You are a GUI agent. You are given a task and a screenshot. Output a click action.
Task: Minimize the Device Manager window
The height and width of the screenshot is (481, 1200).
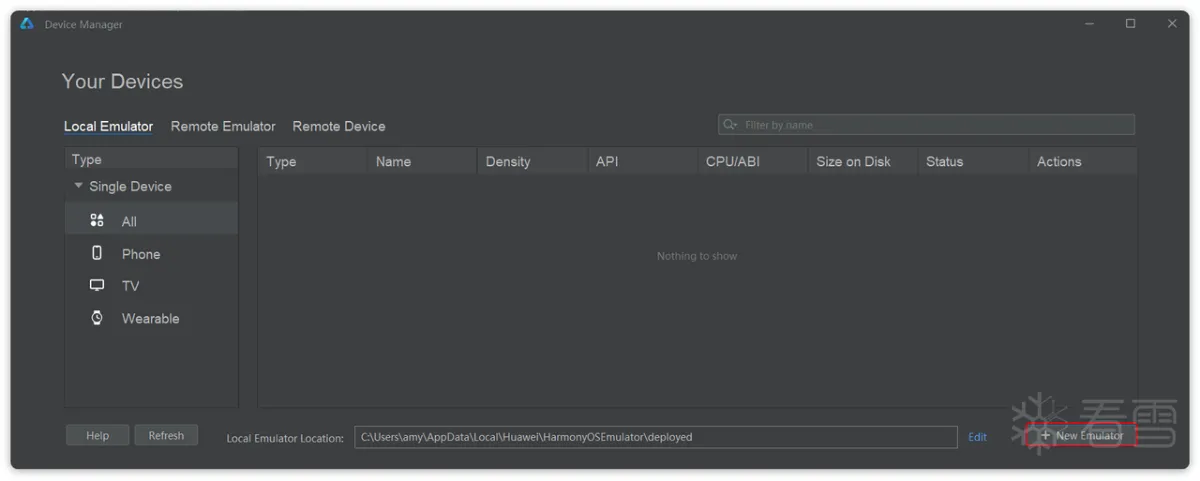[1090, 24]
